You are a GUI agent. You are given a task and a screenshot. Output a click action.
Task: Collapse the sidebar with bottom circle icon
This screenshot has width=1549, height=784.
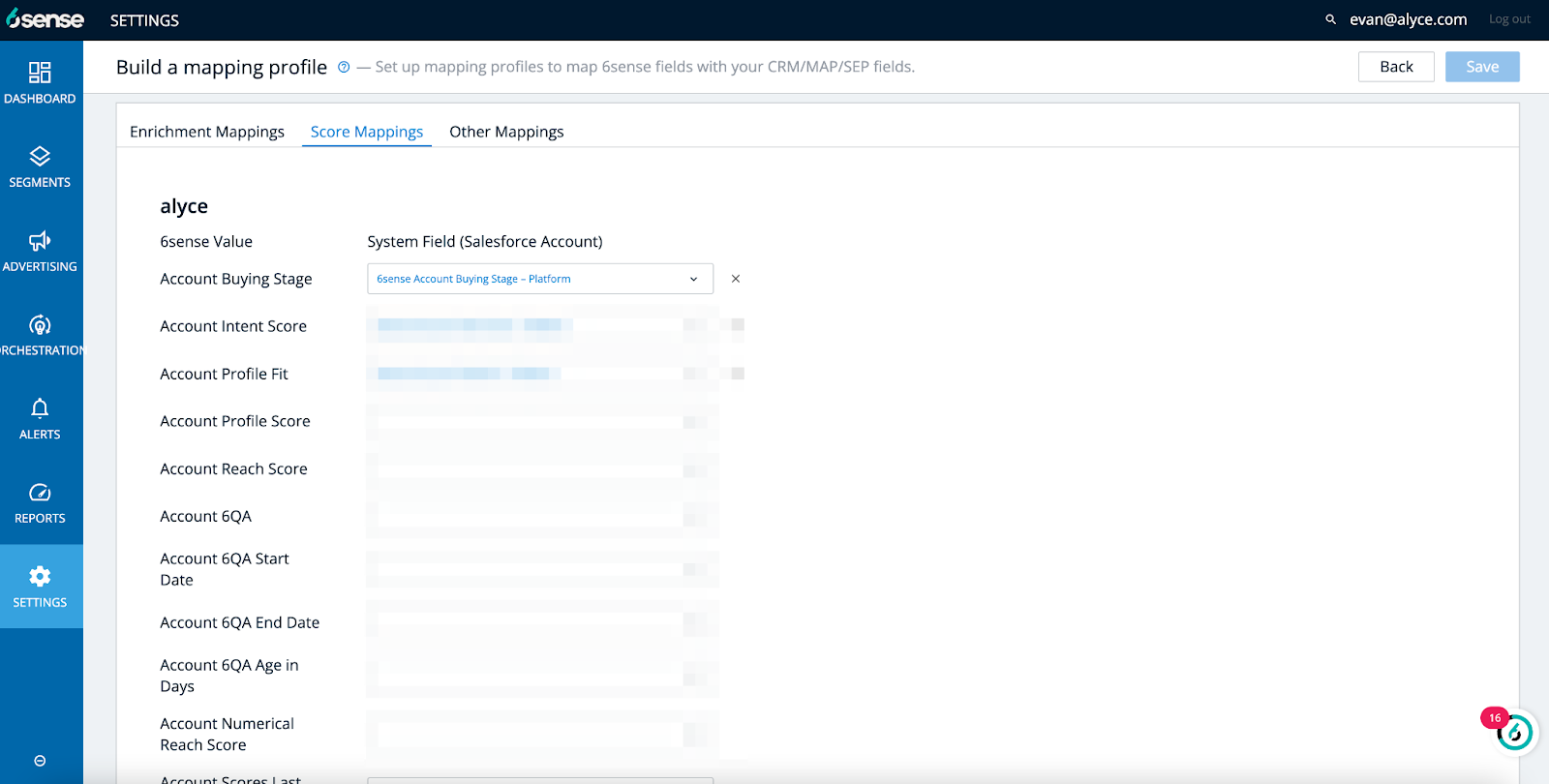click(x=40, y=761)
